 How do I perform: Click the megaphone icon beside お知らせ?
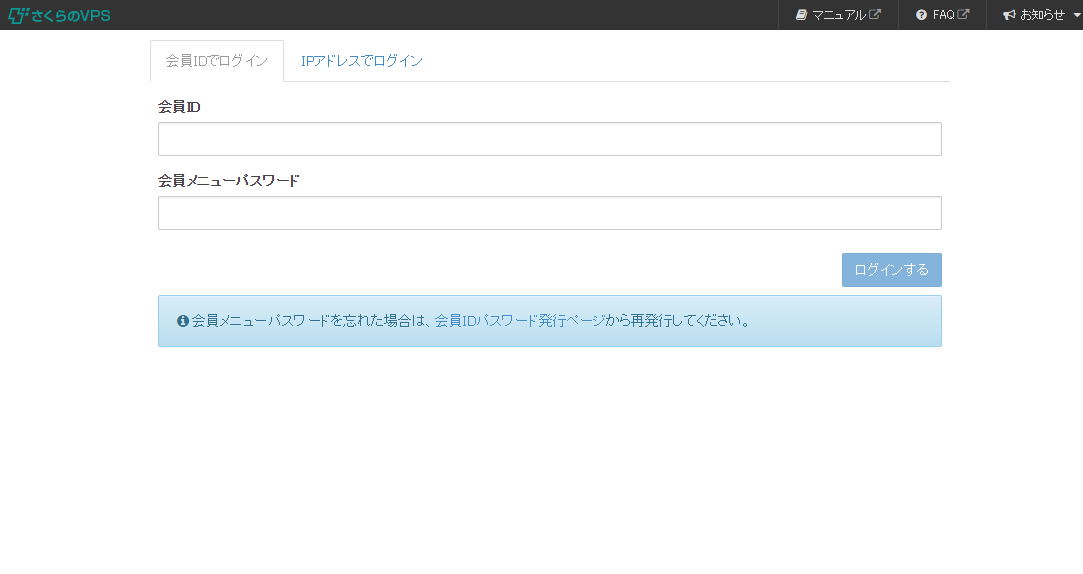[1009, 15]
